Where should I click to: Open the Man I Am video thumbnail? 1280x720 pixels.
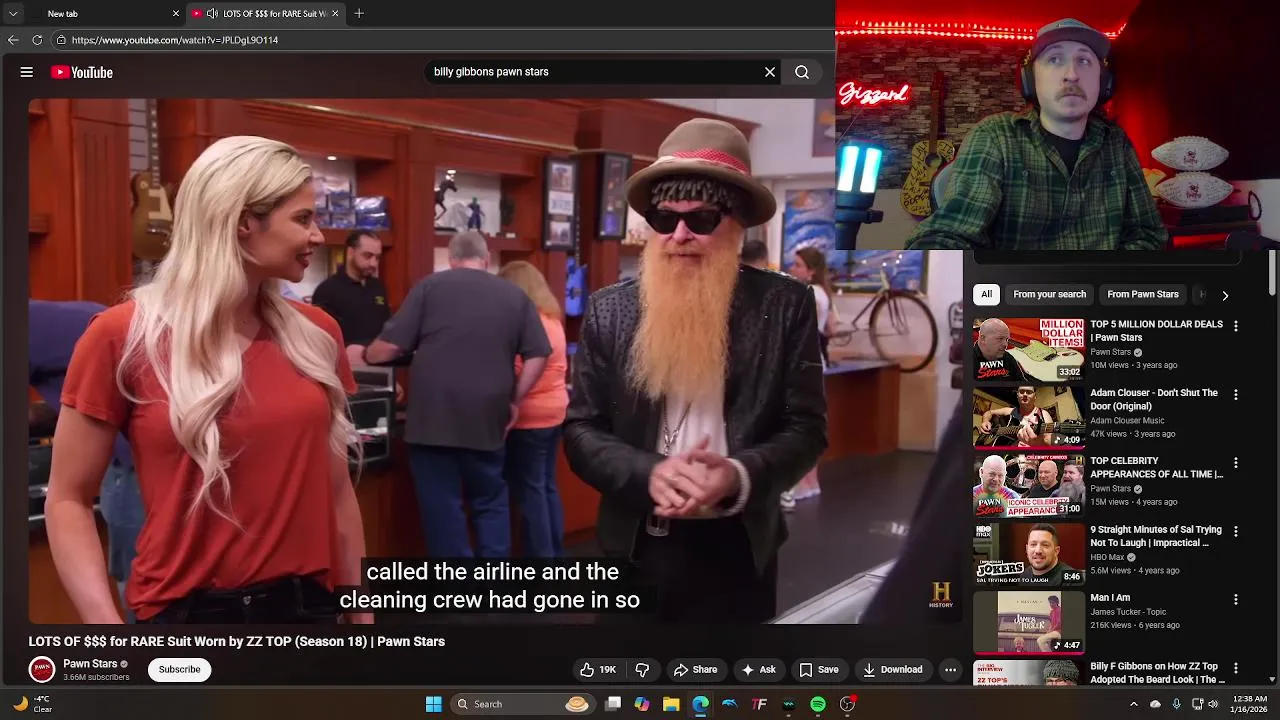point(1029,622)
